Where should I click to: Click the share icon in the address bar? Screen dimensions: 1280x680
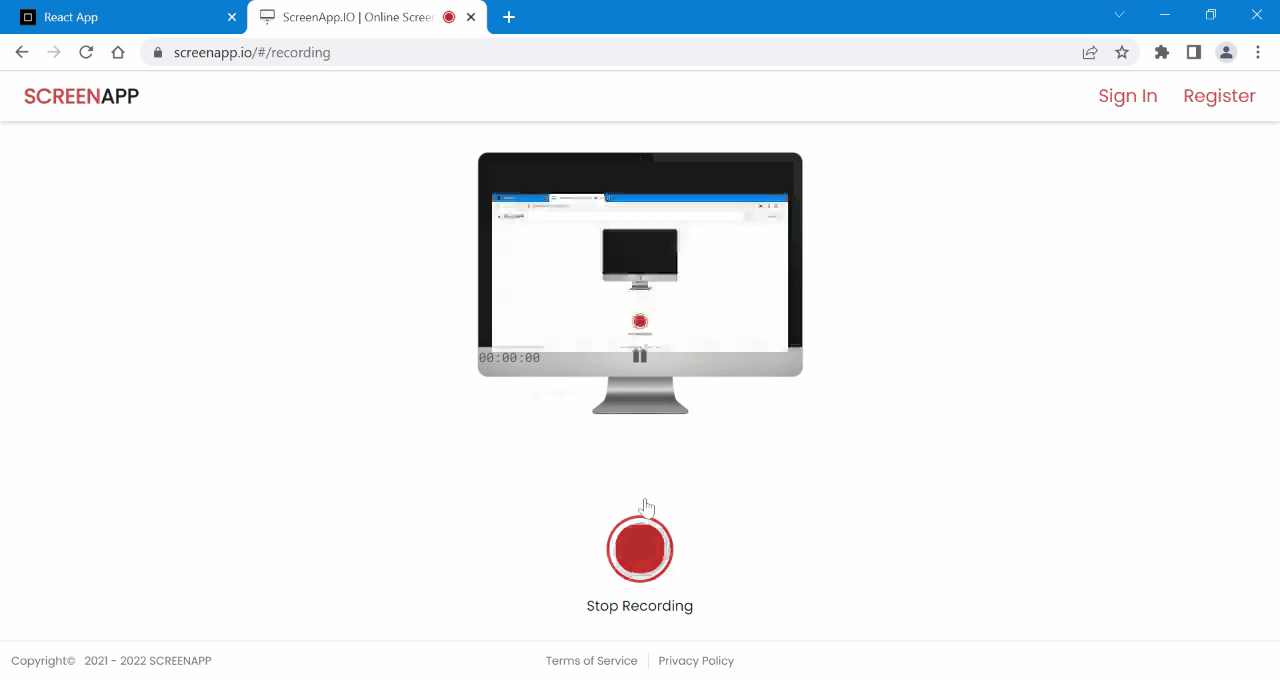pyautogui.click(x=1089, y=51)
